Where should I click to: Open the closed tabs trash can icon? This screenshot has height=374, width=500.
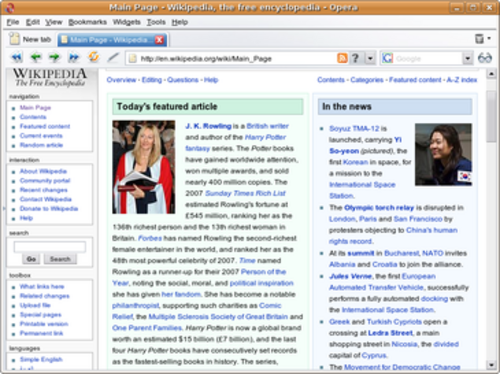tap(479, 39)
